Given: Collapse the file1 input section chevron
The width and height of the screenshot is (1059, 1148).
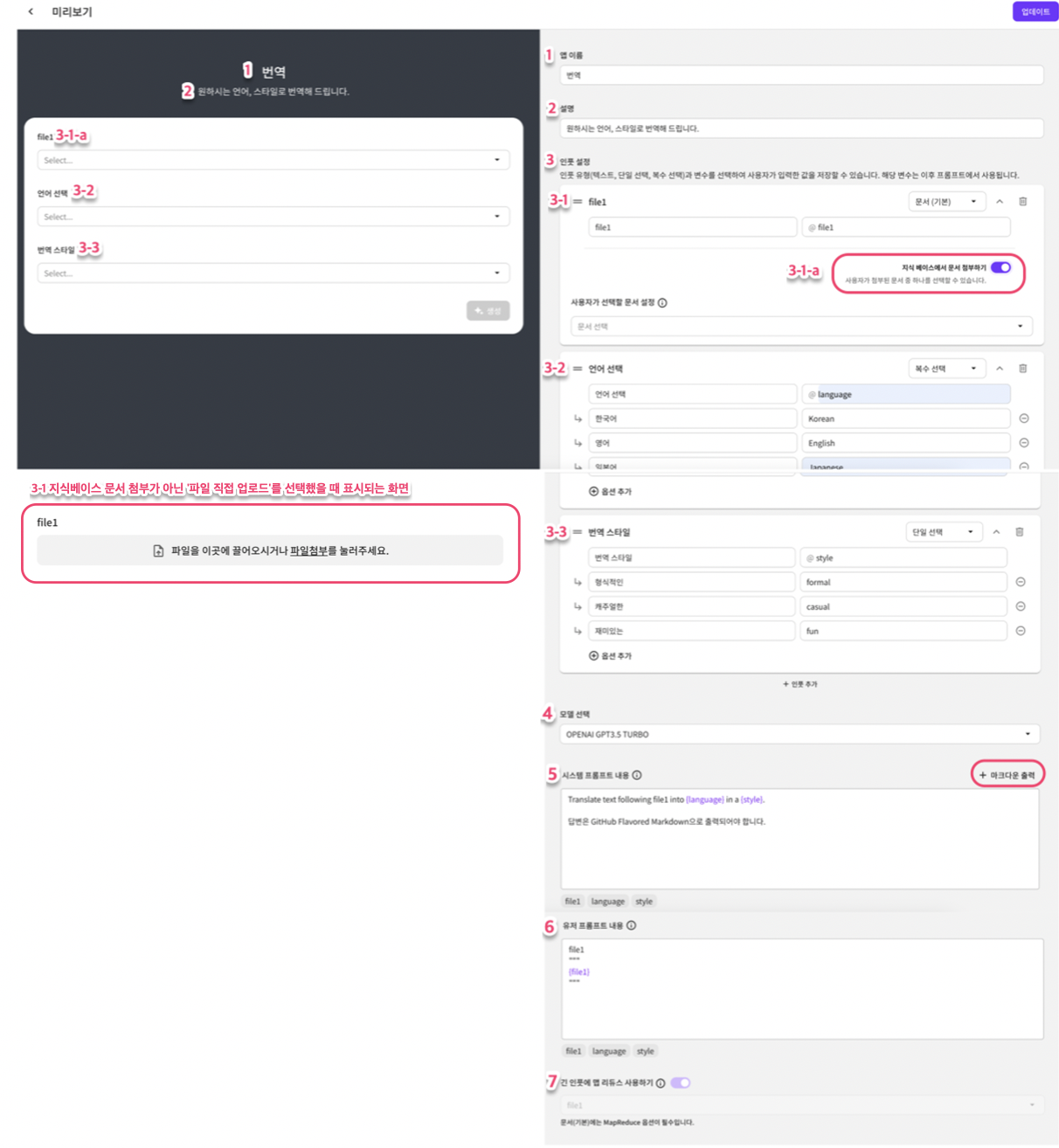Looking at the screenshot, I should 1000,202.
